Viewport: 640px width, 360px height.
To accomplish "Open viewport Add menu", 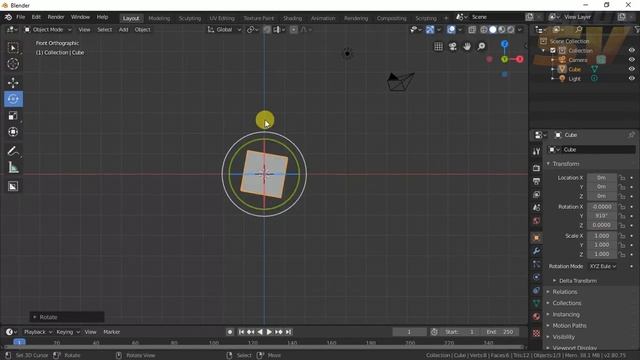I will [x=123, y=30].
